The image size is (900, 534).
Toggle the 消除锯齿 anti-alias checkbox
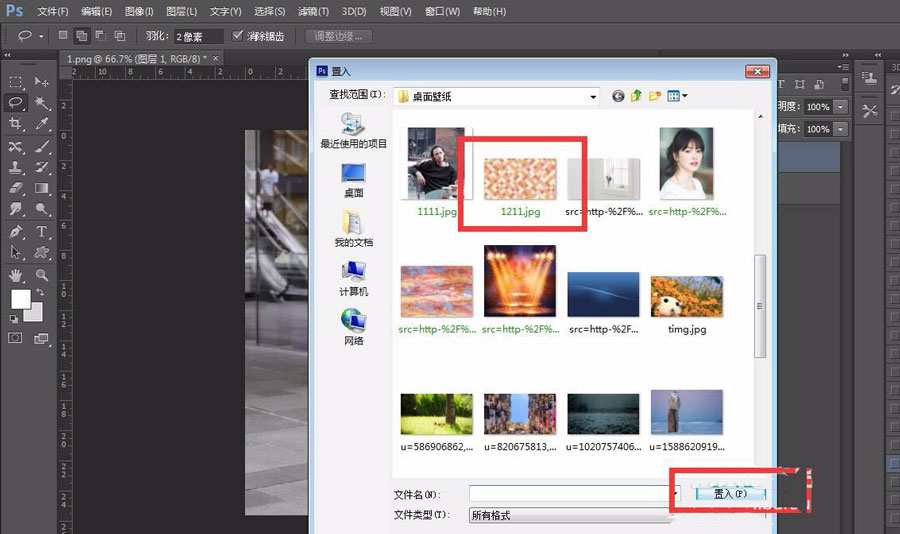[237, 36]
